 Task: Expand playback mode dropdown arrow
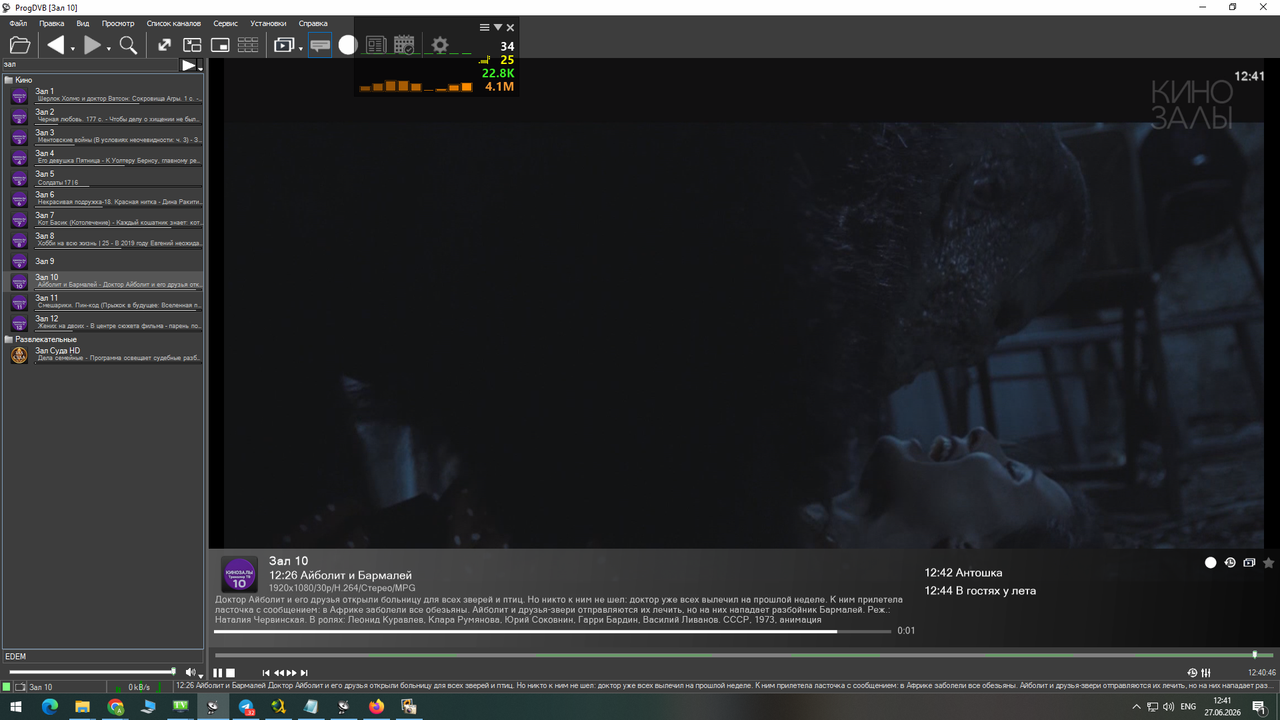(301, 49)
